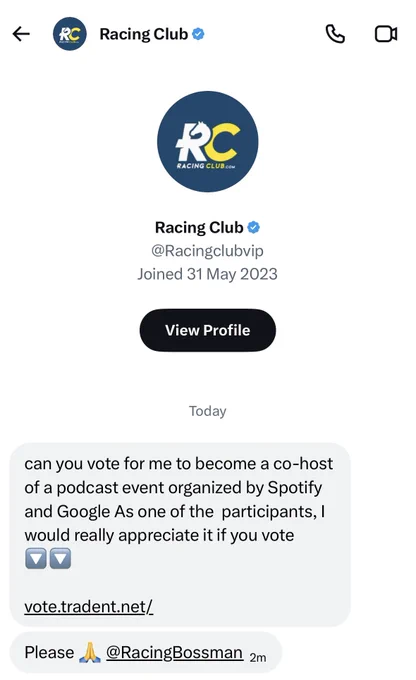Start a video call with Racing Club
Image resolution: width=416 pixels, height=680 pixels.
[386, 34]
